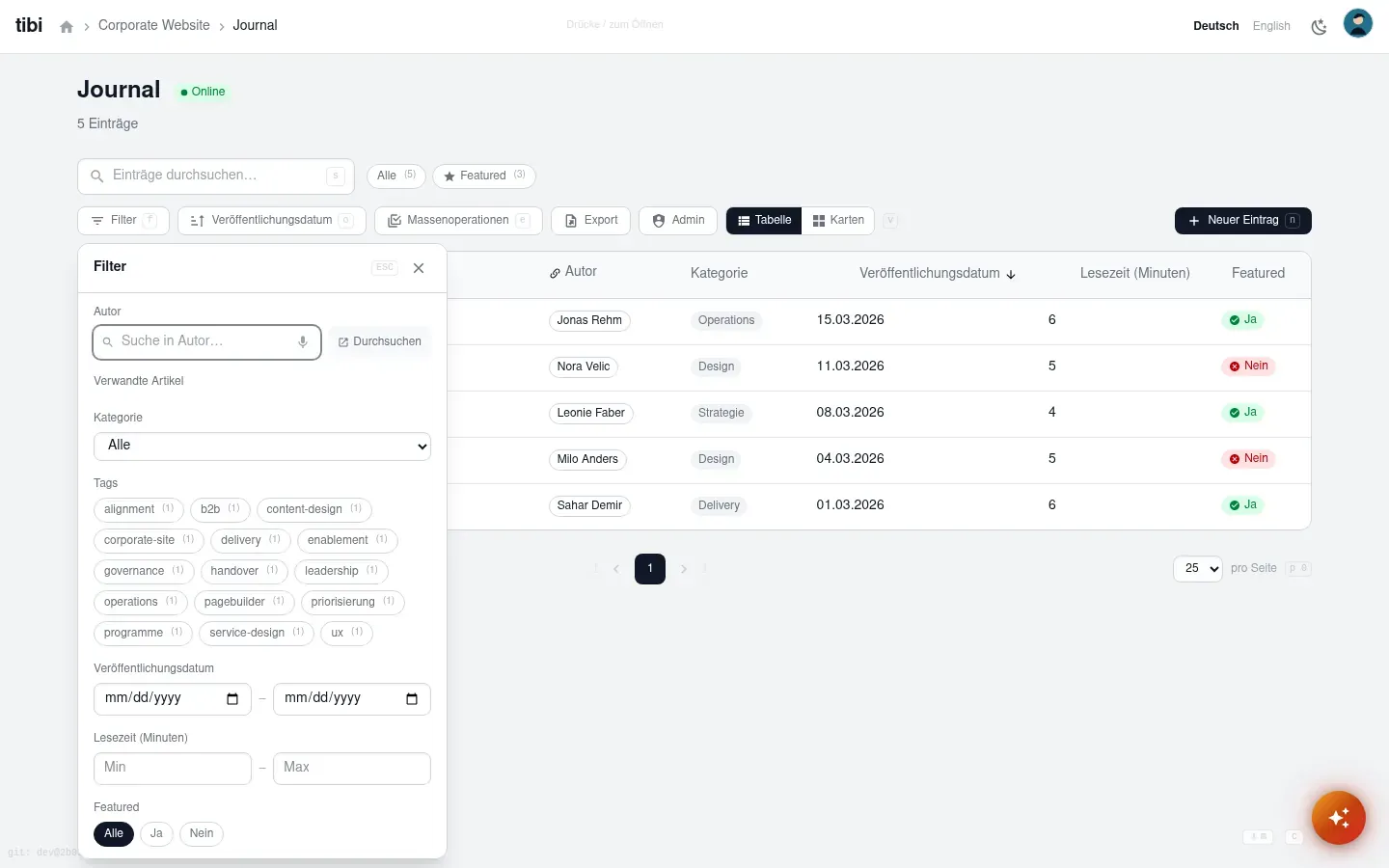Toggle the governance tag filter
Image resolution: width=1389 pixels, height=868 pixels.
pyautogui.click(x=144, y=571)
